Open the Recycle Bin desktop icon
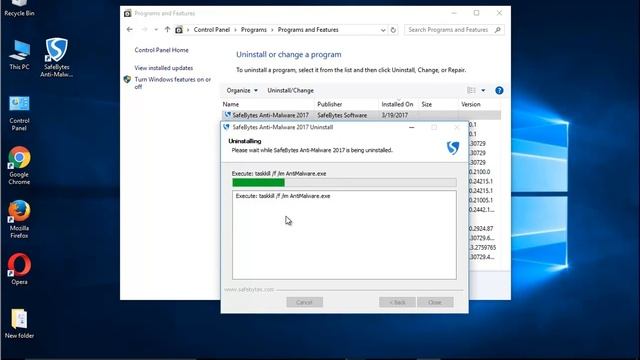 19,8
